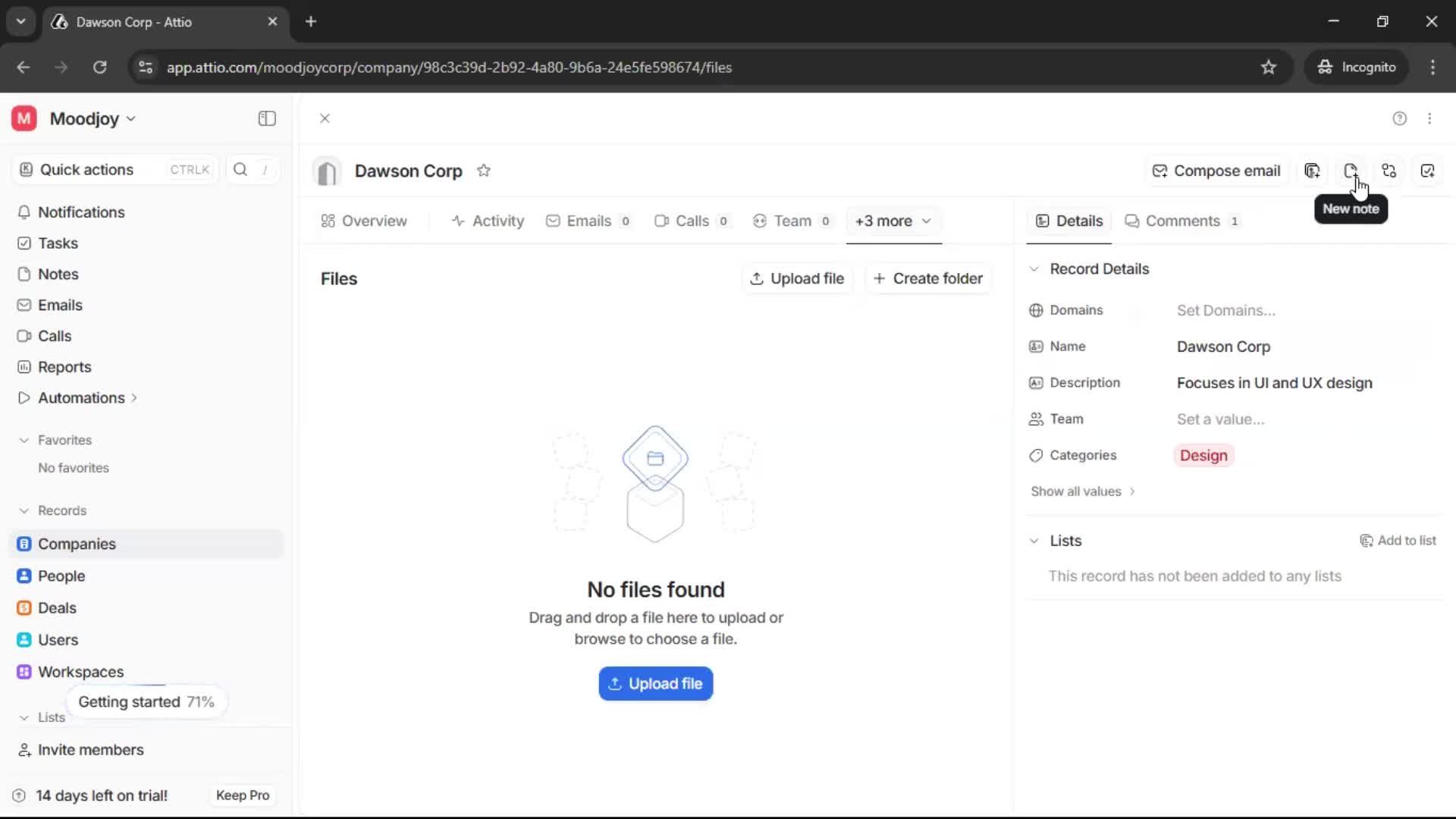This screenshot has width=1456, height=819.
Task: Open the help icon near top right
Action: 1399,118
